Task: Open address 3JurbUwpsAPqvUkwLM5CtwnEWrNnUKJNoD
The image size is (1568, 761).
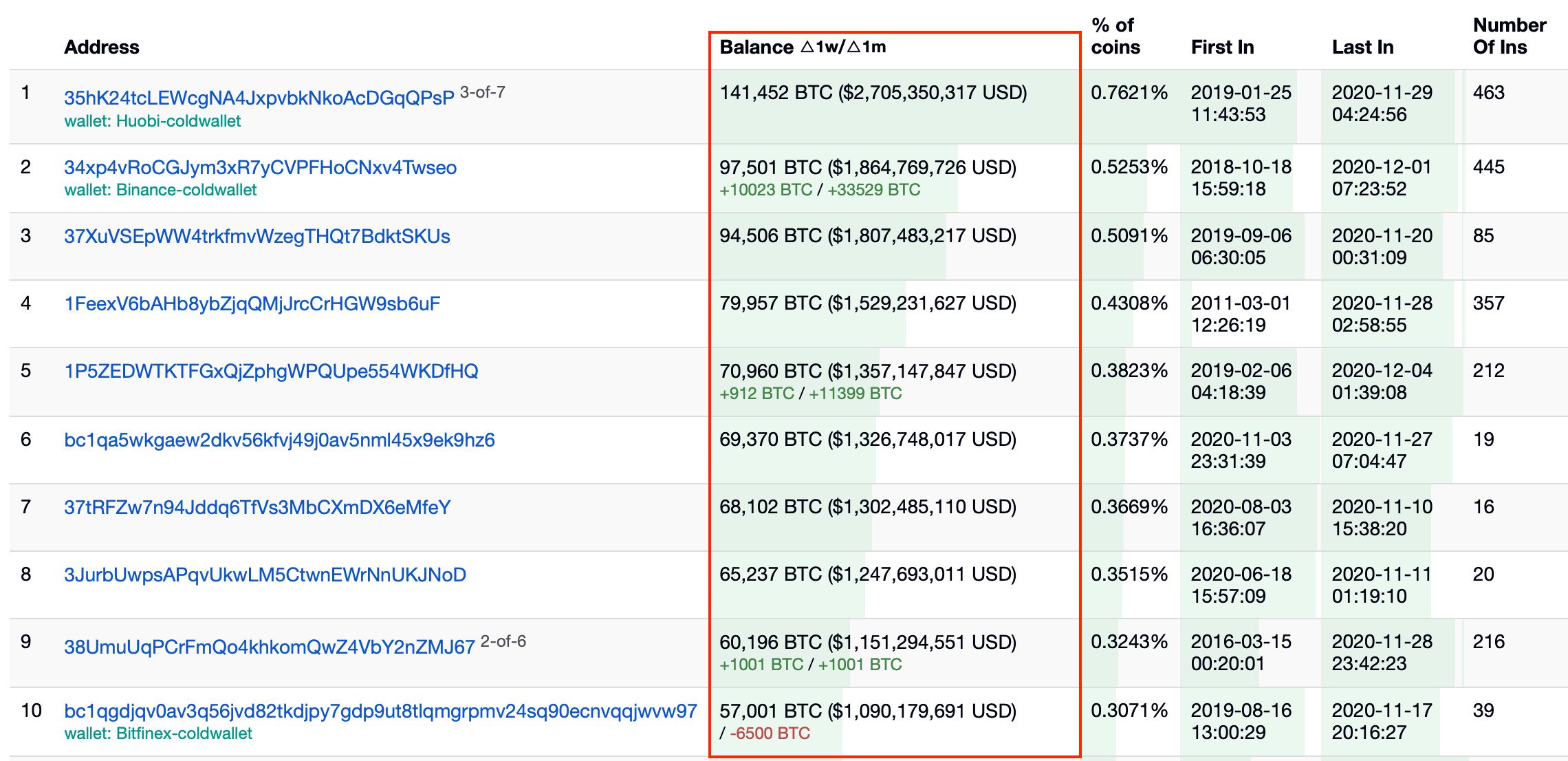Action: [x=265, y=575]
